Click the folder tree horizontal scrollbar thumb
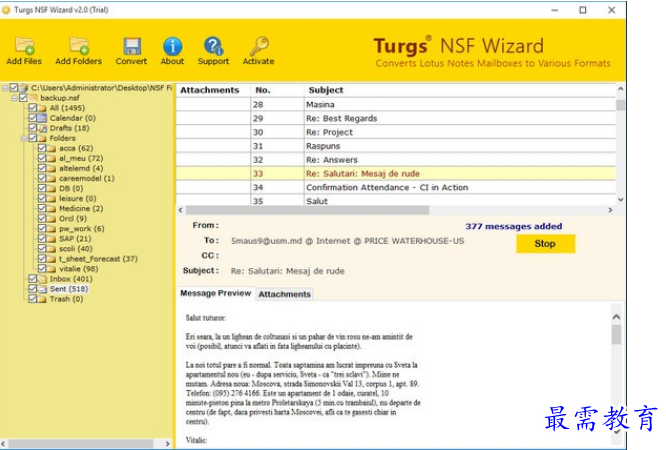The image size is (666, 450). (x=81, y=444)
